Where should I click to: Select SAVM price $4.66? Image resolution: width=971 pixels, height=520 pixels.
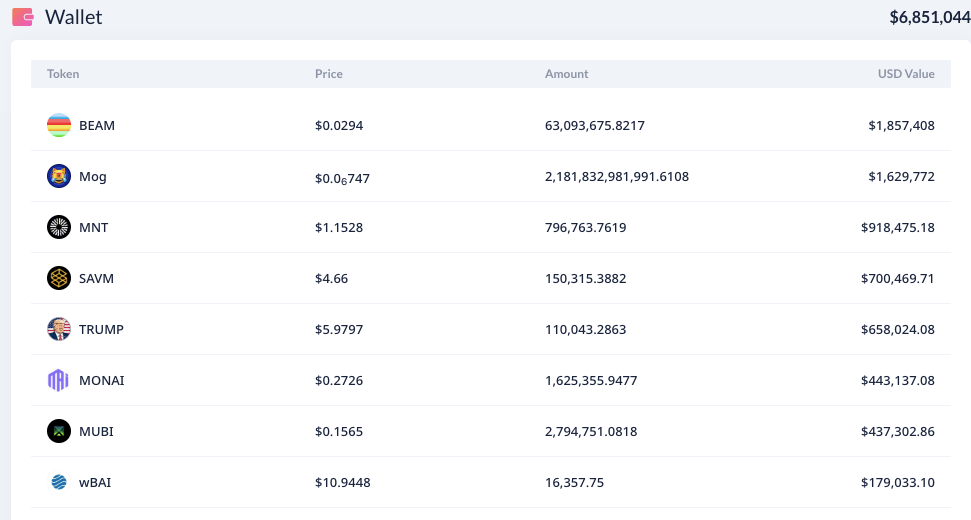pyautogui.click(x=331, y=279)
